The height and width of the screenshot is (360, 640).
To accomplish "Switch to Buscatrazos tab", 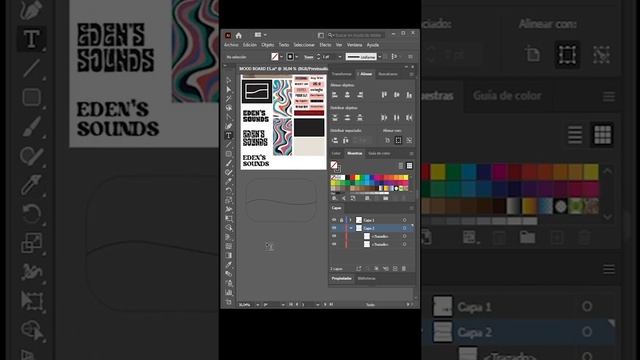I will click(388, 74).
